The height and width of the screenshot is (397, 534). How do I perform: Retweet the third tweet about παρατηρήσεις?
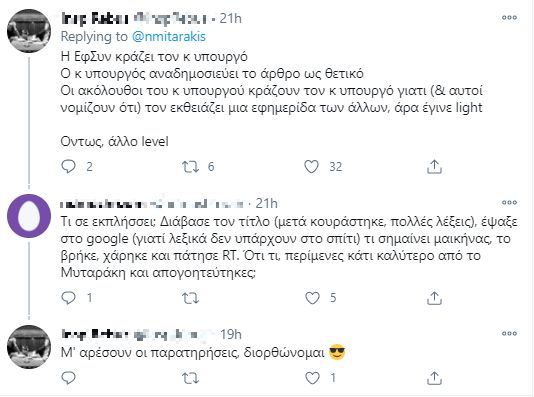tap(190, 378)
